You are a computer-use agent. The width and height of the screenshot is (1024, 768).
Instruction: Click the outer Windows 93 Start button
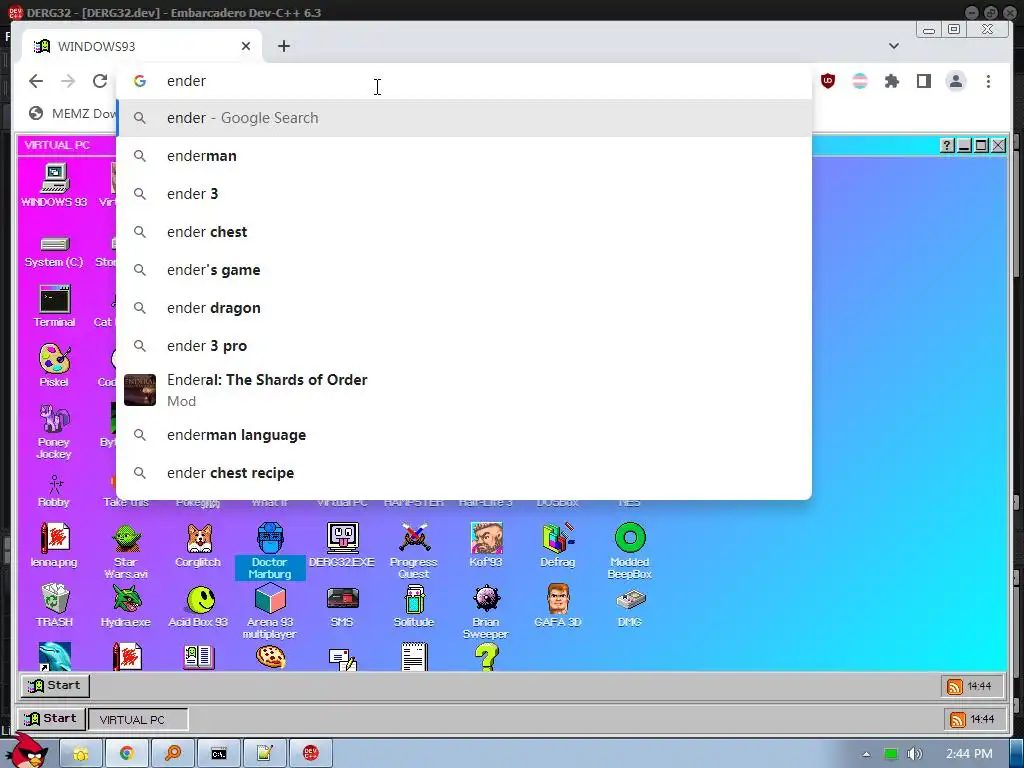(51, 718)
